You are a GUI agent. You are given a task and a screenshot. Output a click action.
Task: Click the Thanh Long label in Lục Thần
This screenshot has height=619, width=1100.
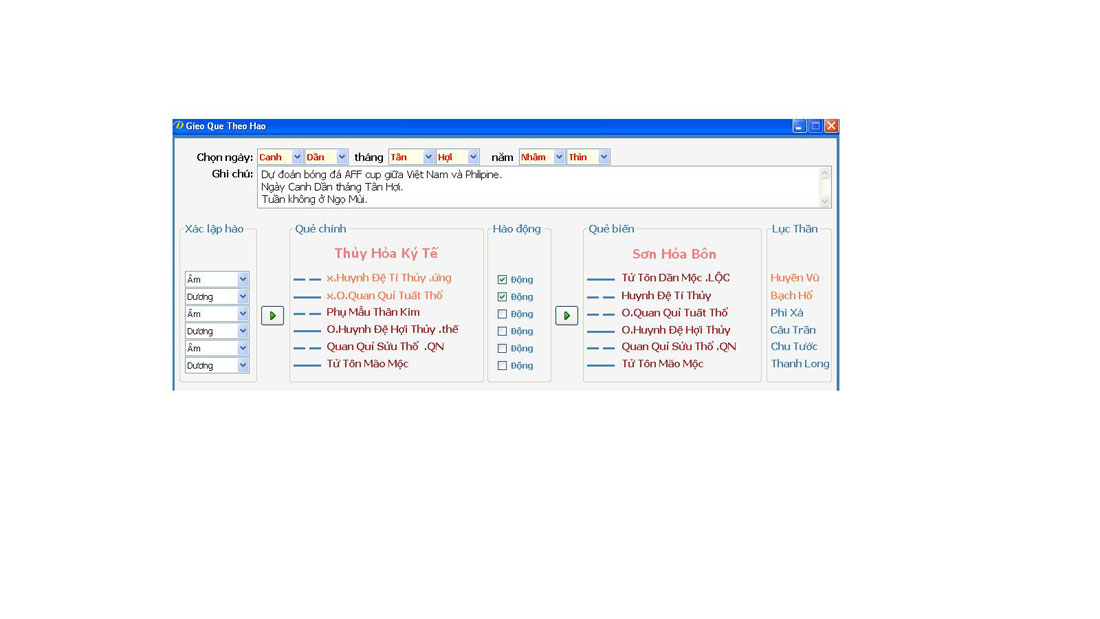(799, 364)
